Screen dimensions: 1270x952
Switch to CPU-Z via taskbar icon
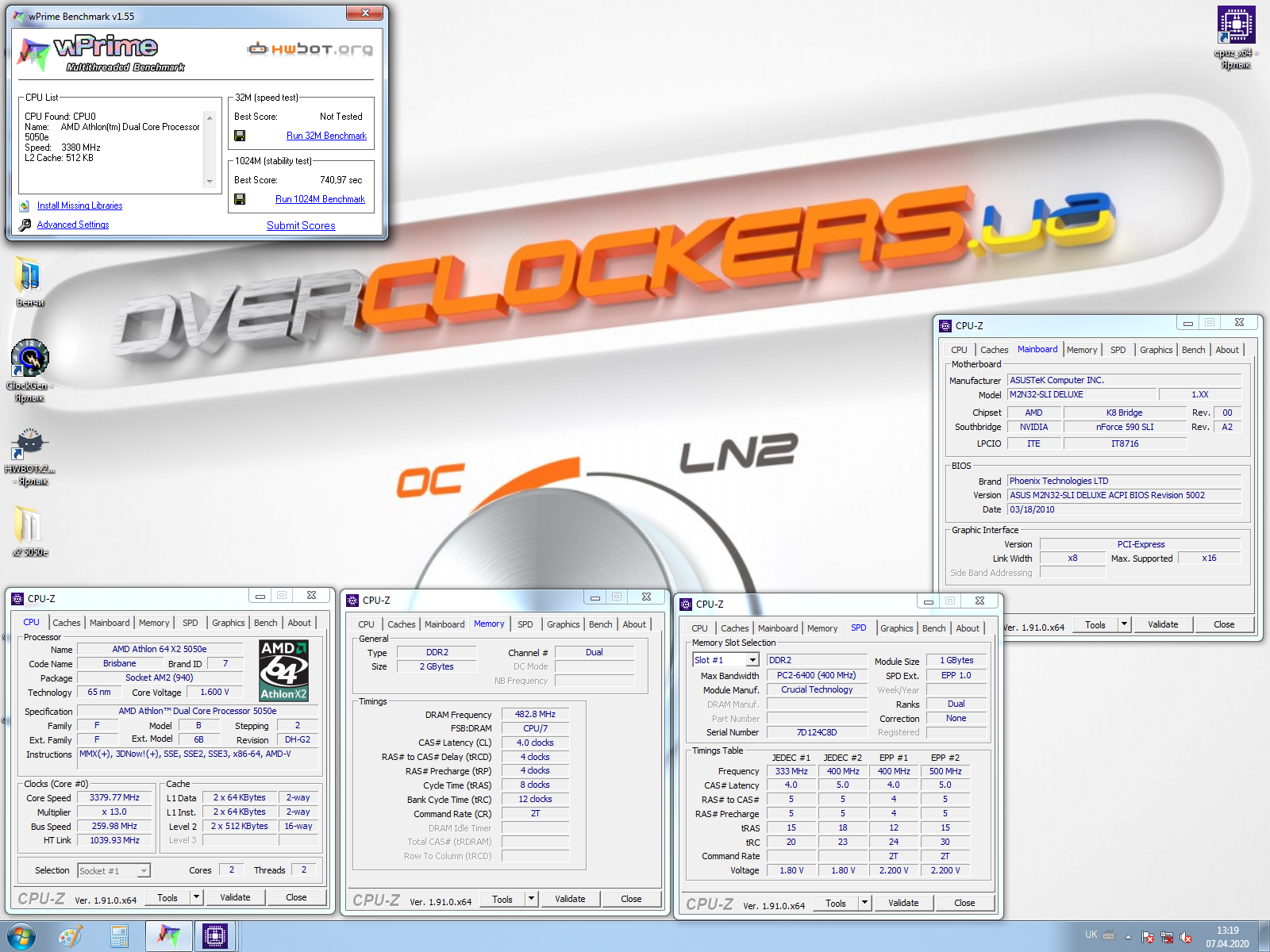[x=215, y=936]
